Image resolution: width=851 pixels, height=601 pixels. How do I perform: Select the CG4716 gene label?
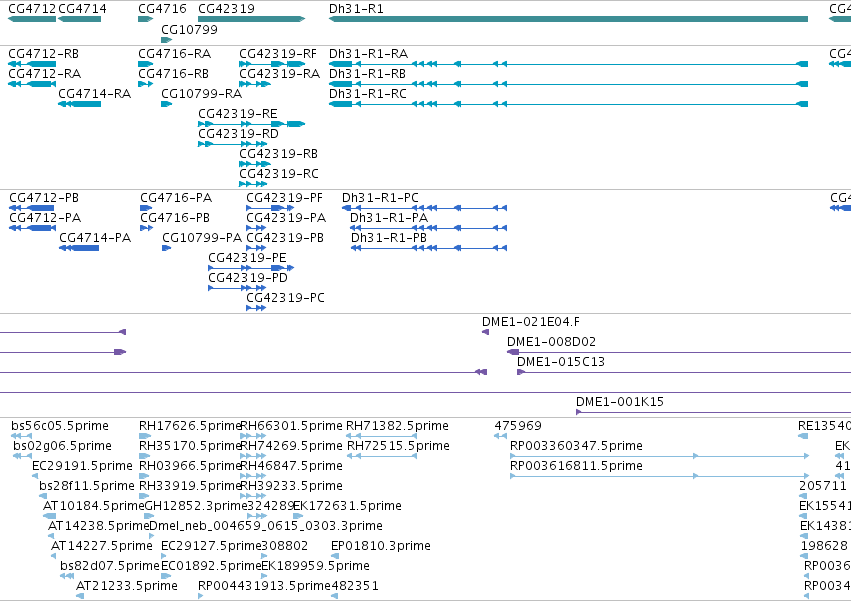point(162,9)
